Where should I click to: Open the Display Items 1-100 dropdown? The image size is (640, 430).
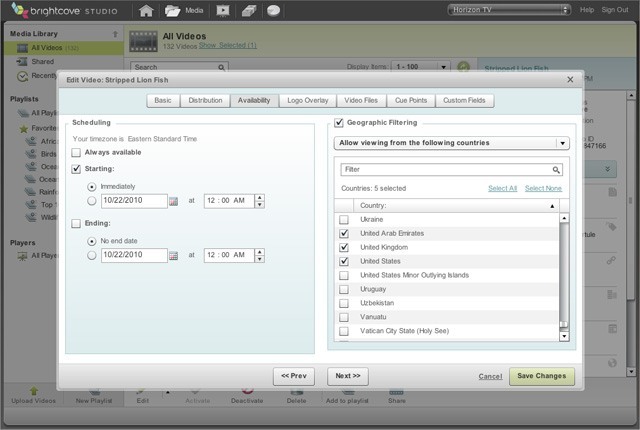pos(420,67)
